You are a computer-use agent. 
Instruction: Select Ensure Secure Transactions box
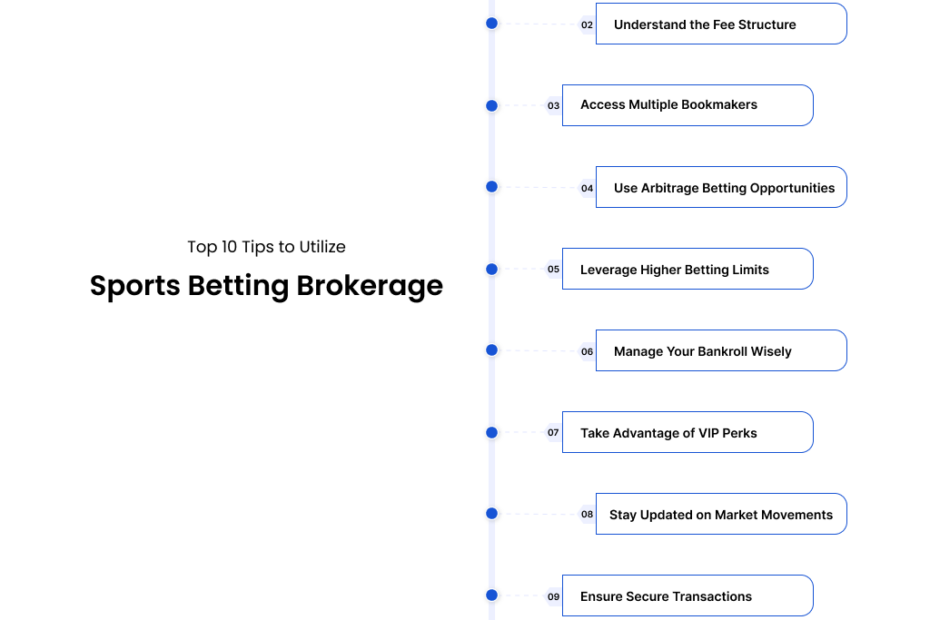click(x=687, y=596)
